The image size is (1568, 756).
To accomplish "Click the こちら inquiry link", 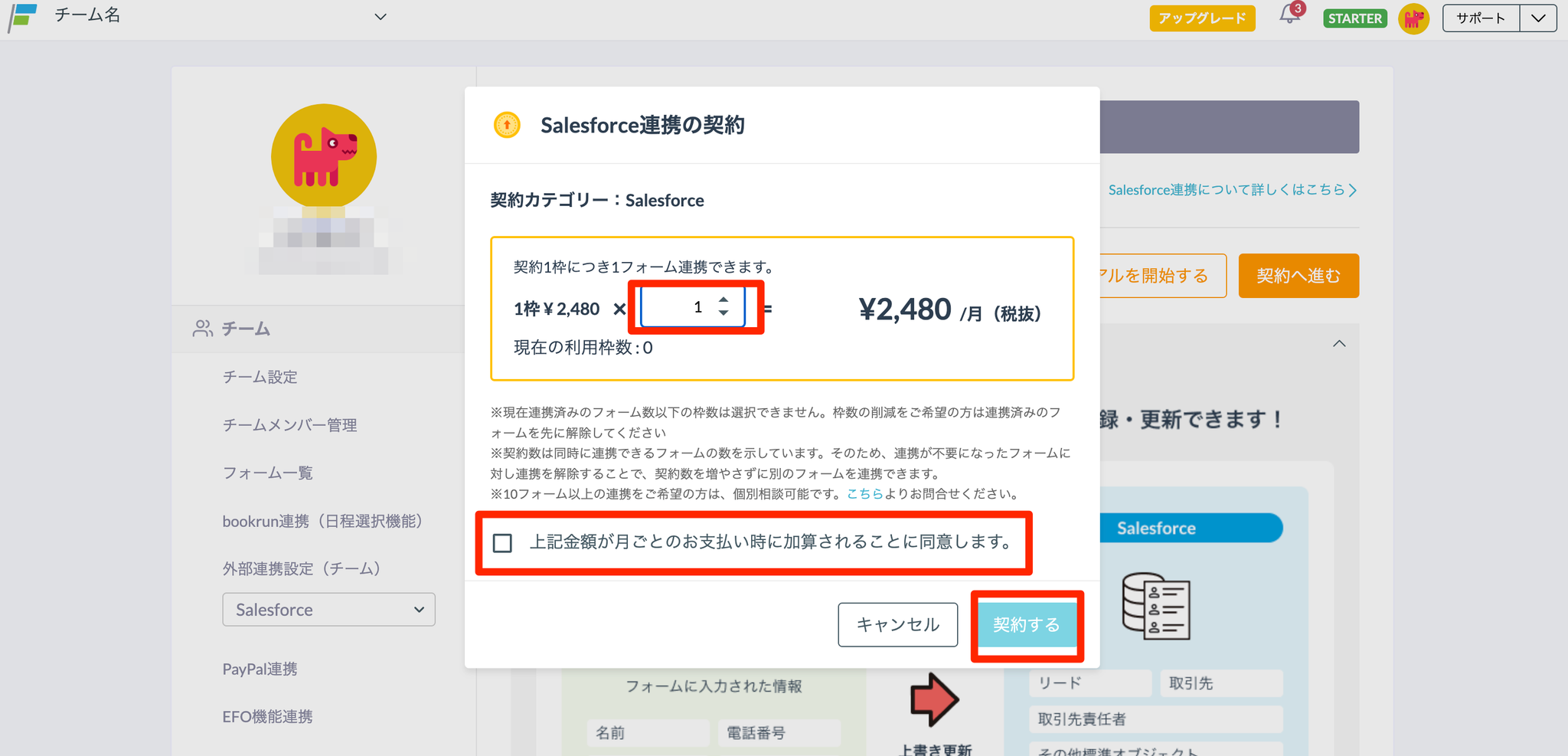I will pyautogui.click(x=865, y=494).
